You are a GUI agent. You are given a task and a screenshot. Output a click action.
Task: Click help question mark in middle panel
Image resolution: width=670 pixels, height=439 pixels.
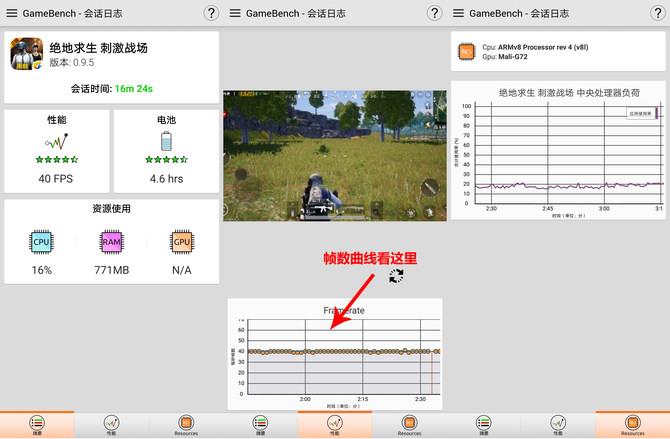tap(434, 13)
